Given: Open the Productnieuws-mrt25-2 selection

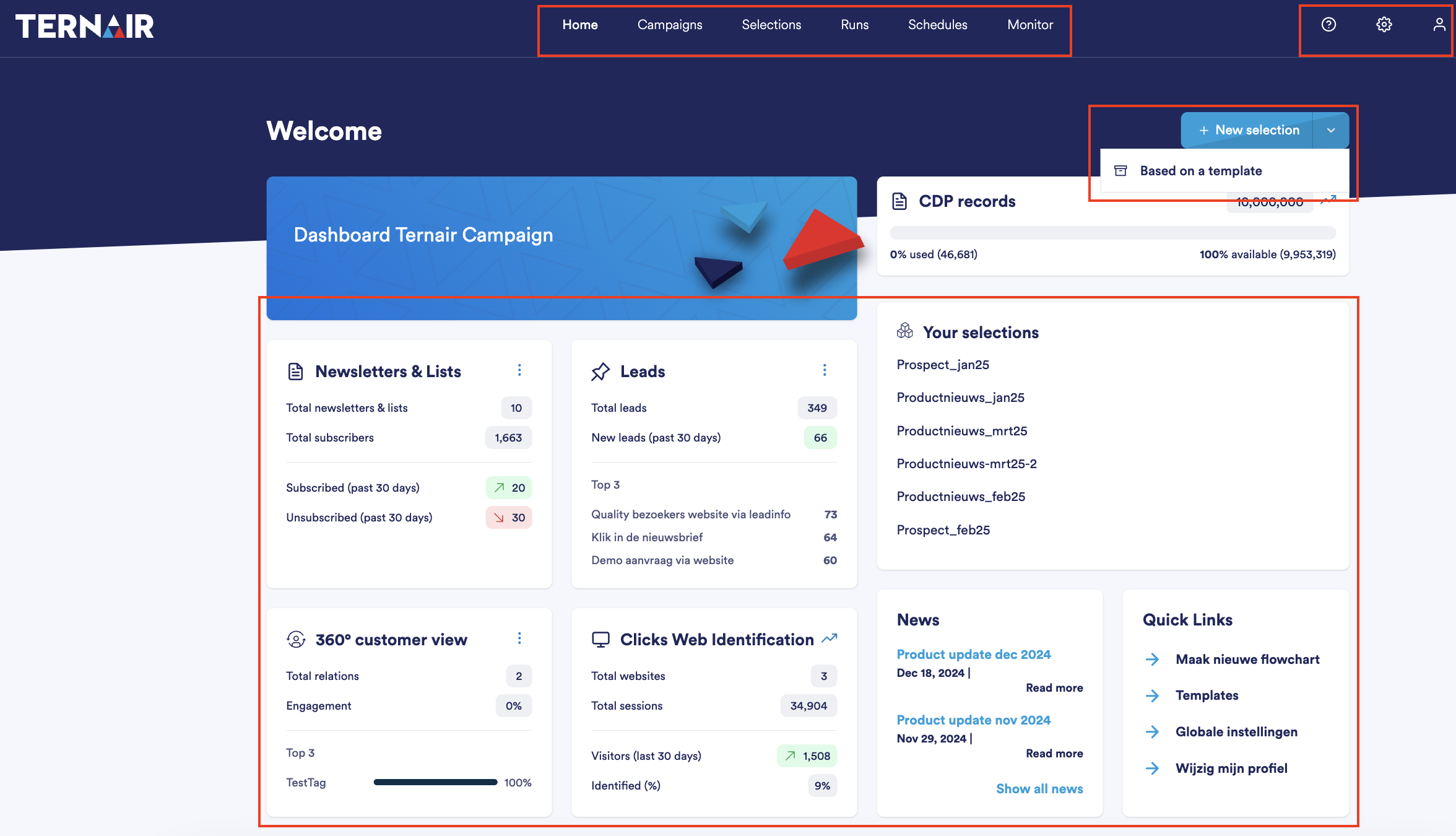Looking at the screenshot, I should [967, 464].
